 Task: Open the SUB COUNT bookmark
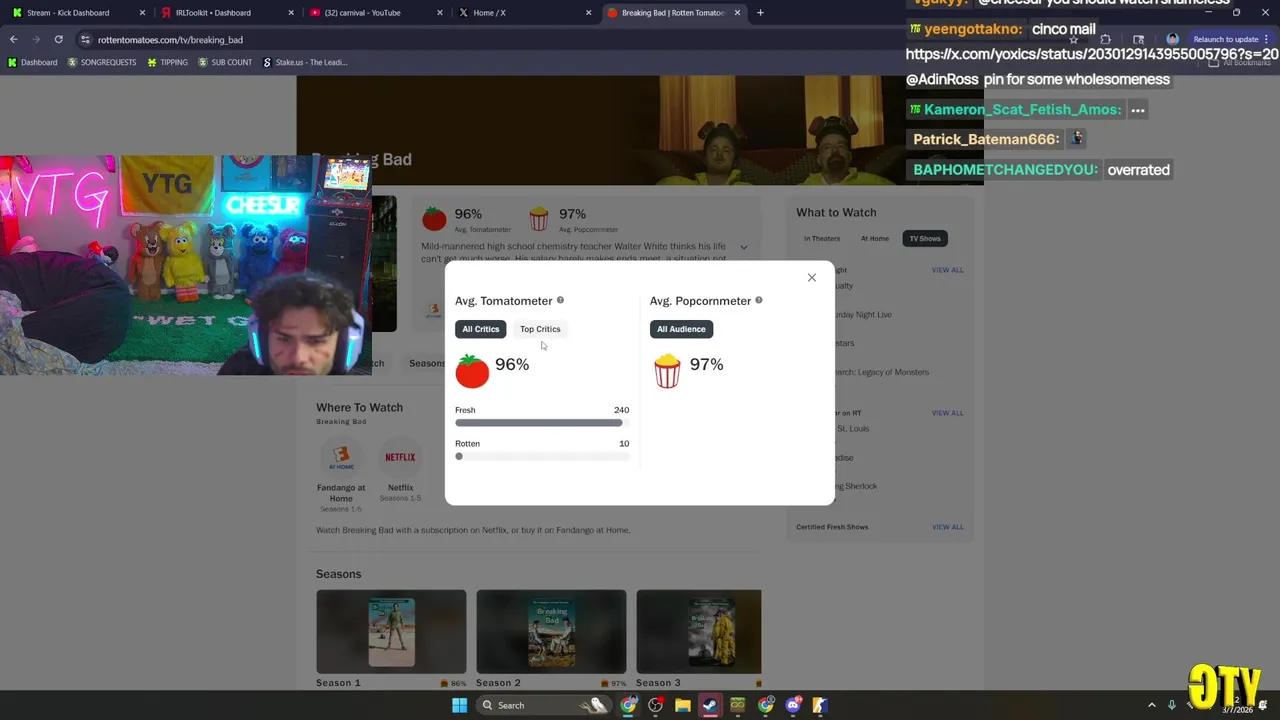point(225,62)
